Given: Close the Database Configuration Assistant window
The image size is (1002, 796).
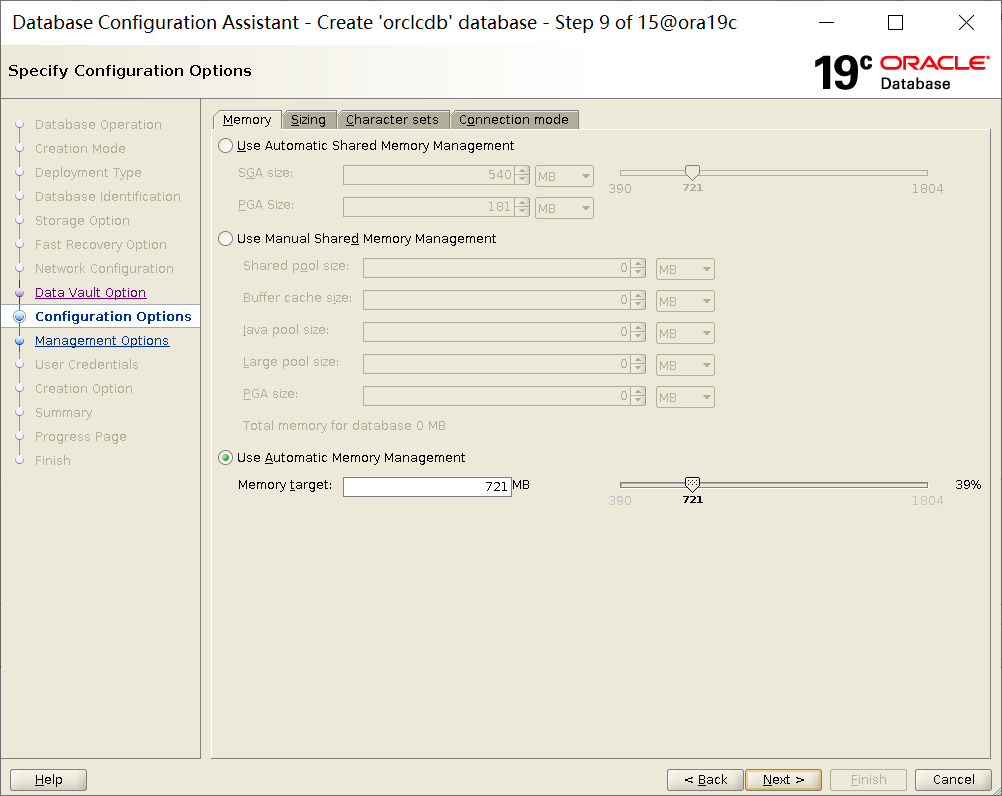Looking at the screenshot, I should 966,22.
